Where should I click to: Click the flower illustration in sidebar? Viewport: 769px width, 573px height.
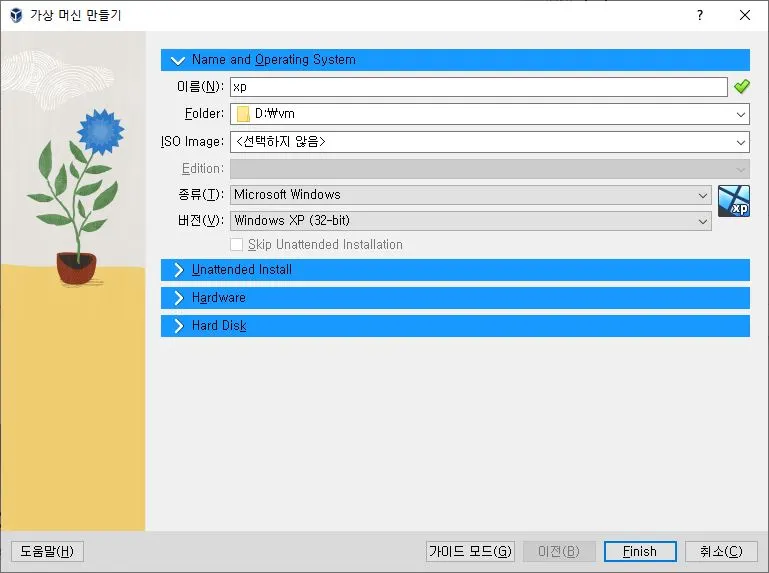[x=78, y=196]
